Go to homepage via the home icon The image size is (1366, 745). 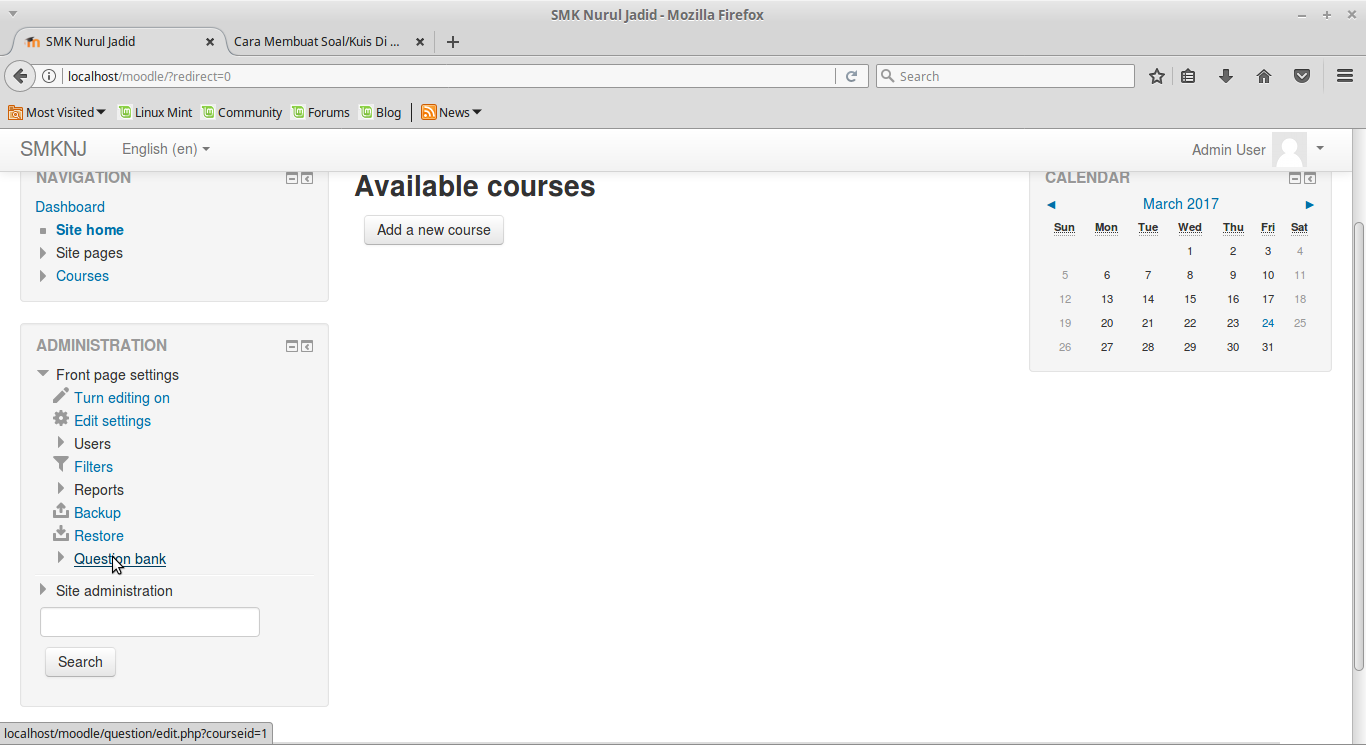pos(1263,75)
